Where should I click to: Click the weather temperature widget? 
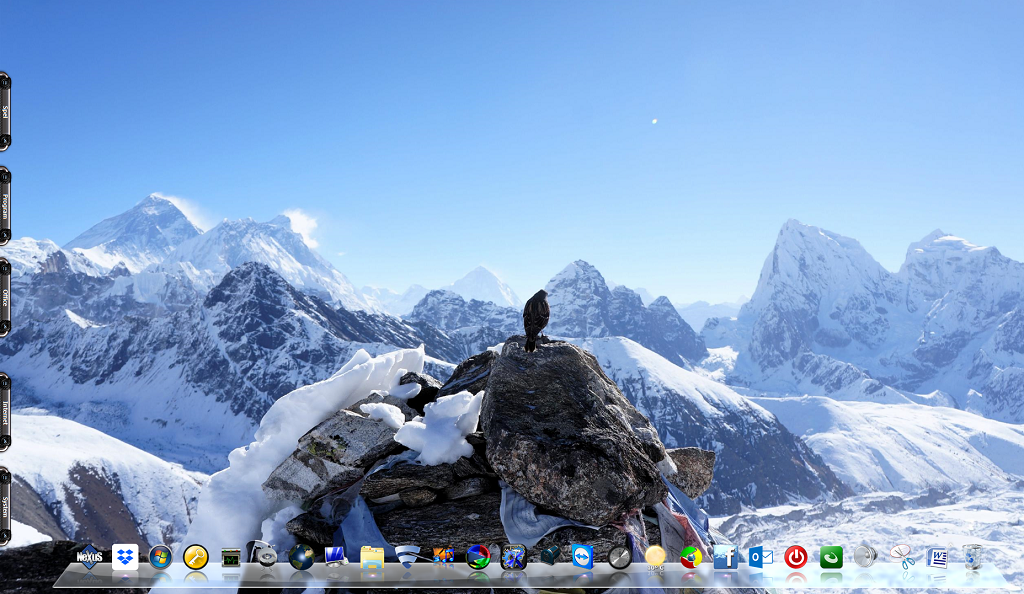655,558
